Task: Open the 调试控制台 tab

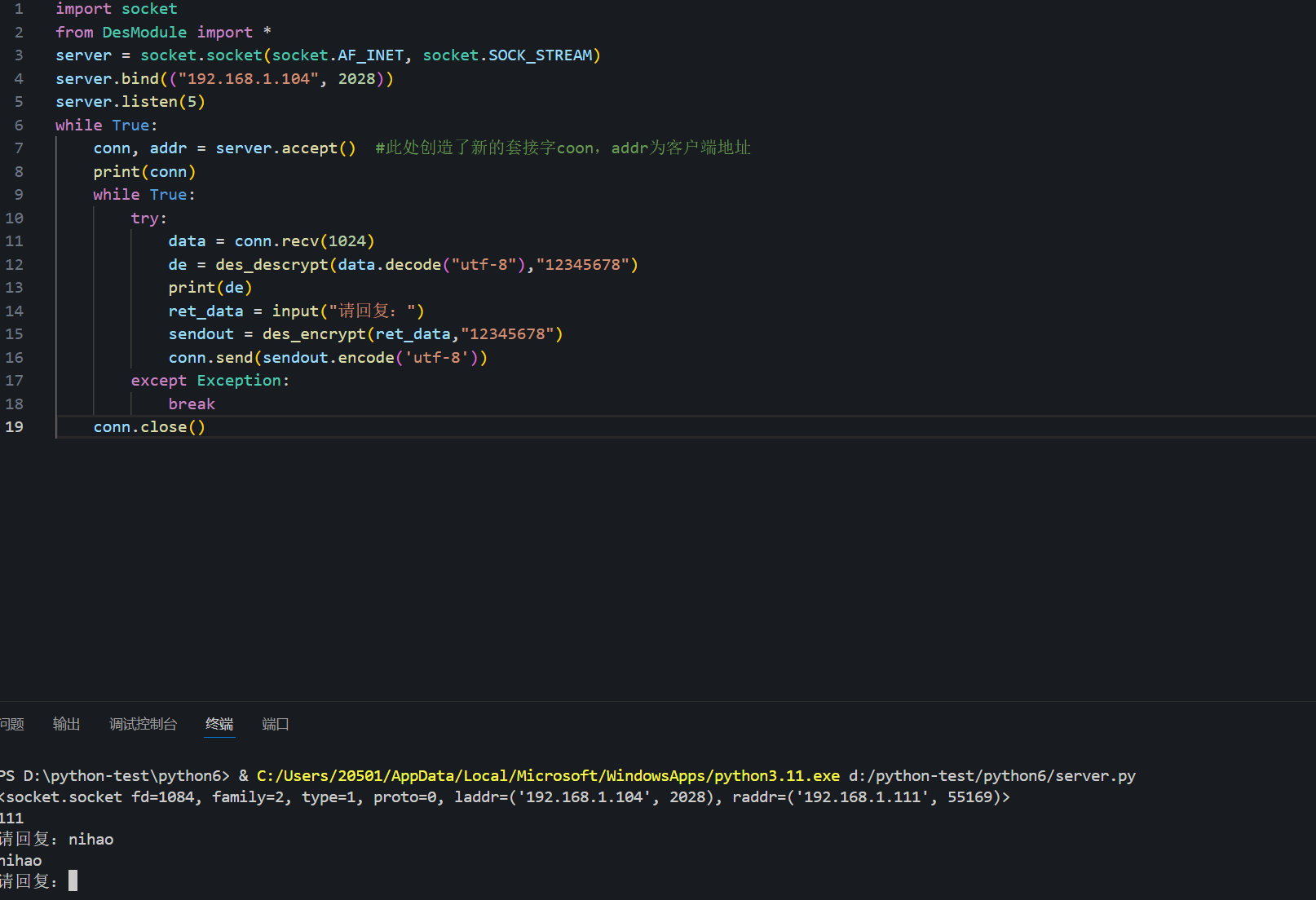Action: tap(144, 724)
